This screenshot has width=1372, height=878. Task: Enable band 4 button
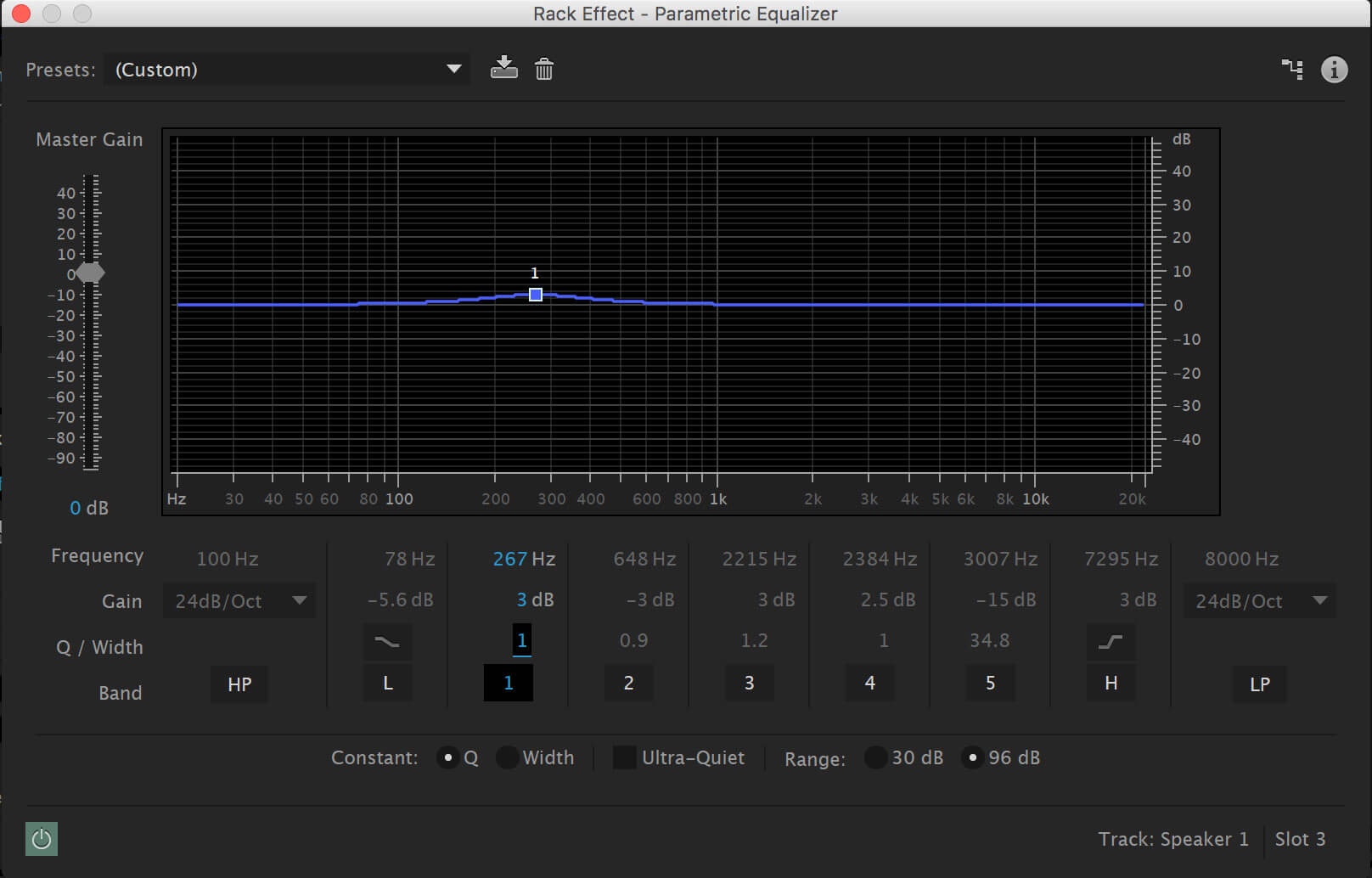(x=870, y=683)
